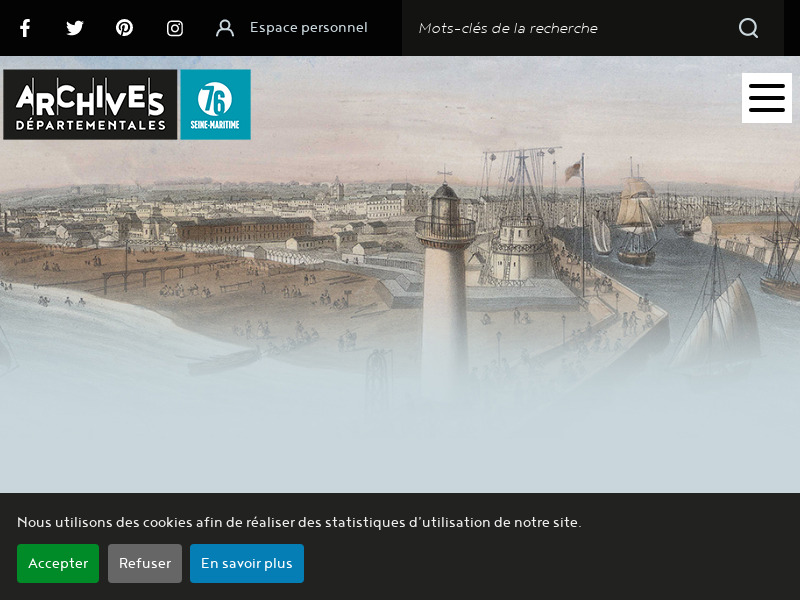Open the Facebook social icon
Viewport: 800px width, 600px height.
(25, 28)
